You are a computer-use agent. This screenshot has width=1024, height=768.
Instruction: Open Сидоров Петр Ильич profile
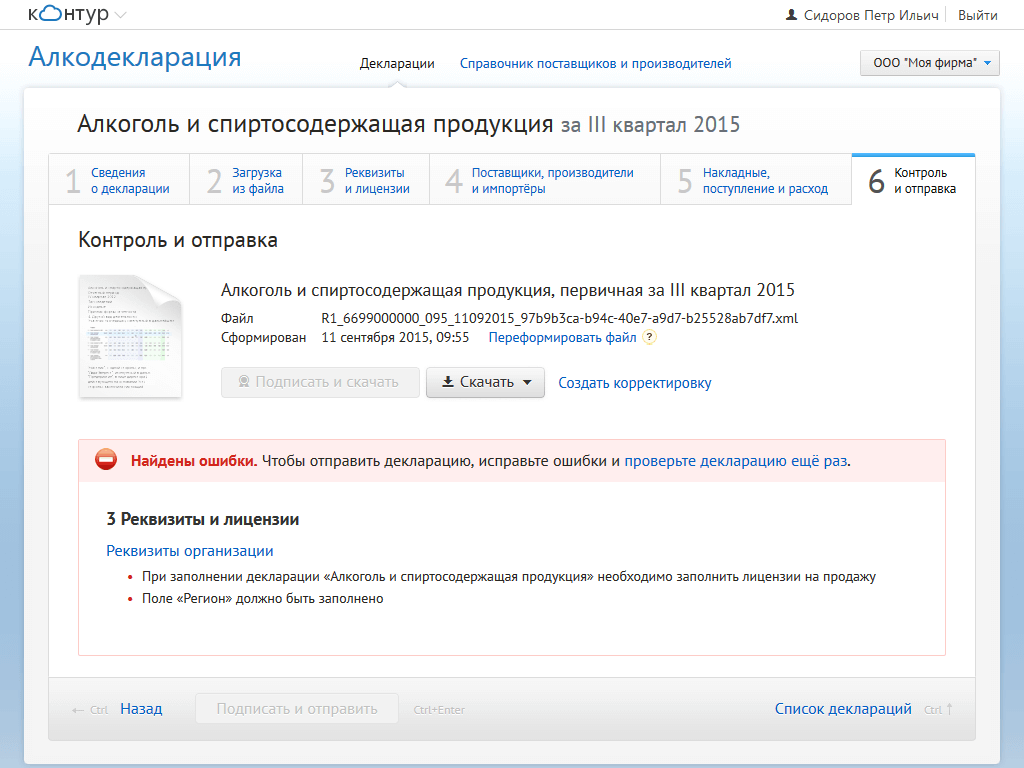[871, 15]
